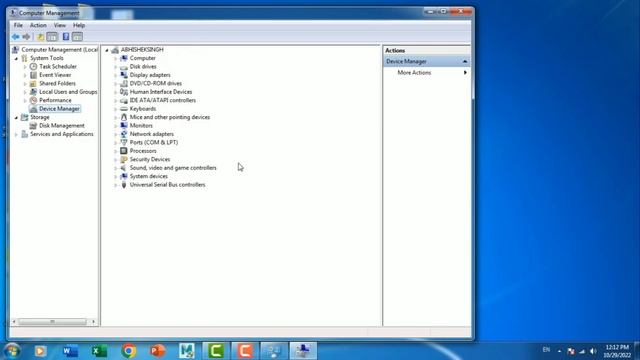Click the Network adapters icon
Screen dimensions: 640x360
pyautogui.click(x=124, y=134)
